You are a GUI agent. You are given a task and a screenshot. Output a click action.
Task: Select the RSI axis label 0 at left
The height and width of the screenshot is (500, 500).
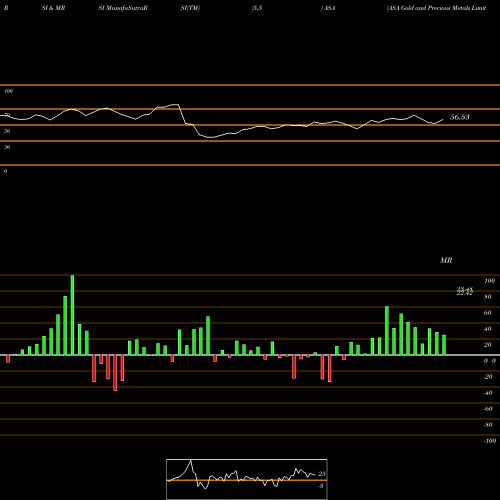click(x=5, y=171)
